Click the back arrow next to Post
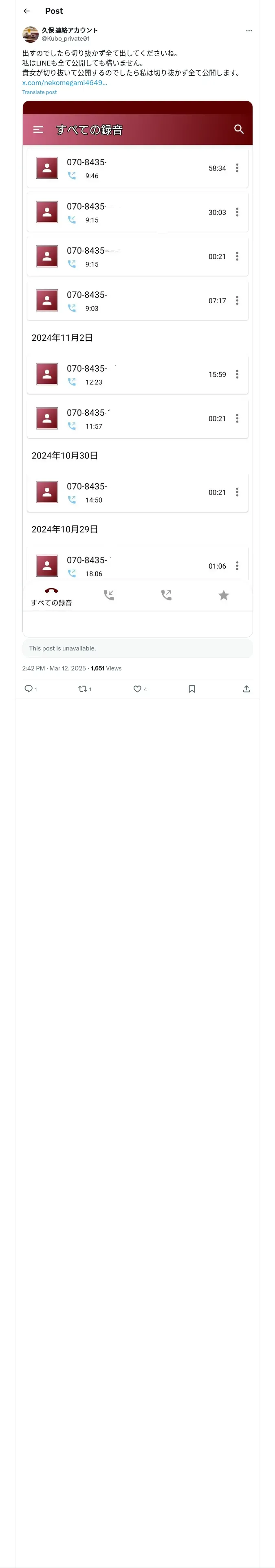 tap(27, 11)
